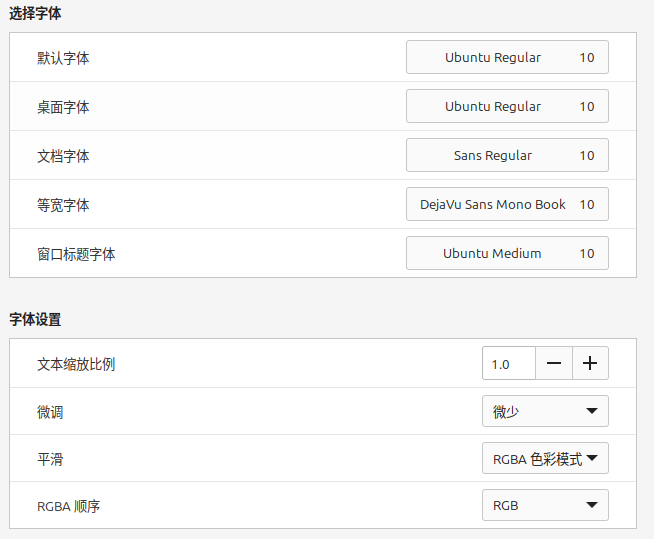Viewport: 654px width, 539px height.
Task: Click the 文本缩放比例 label
Action: 76,364
